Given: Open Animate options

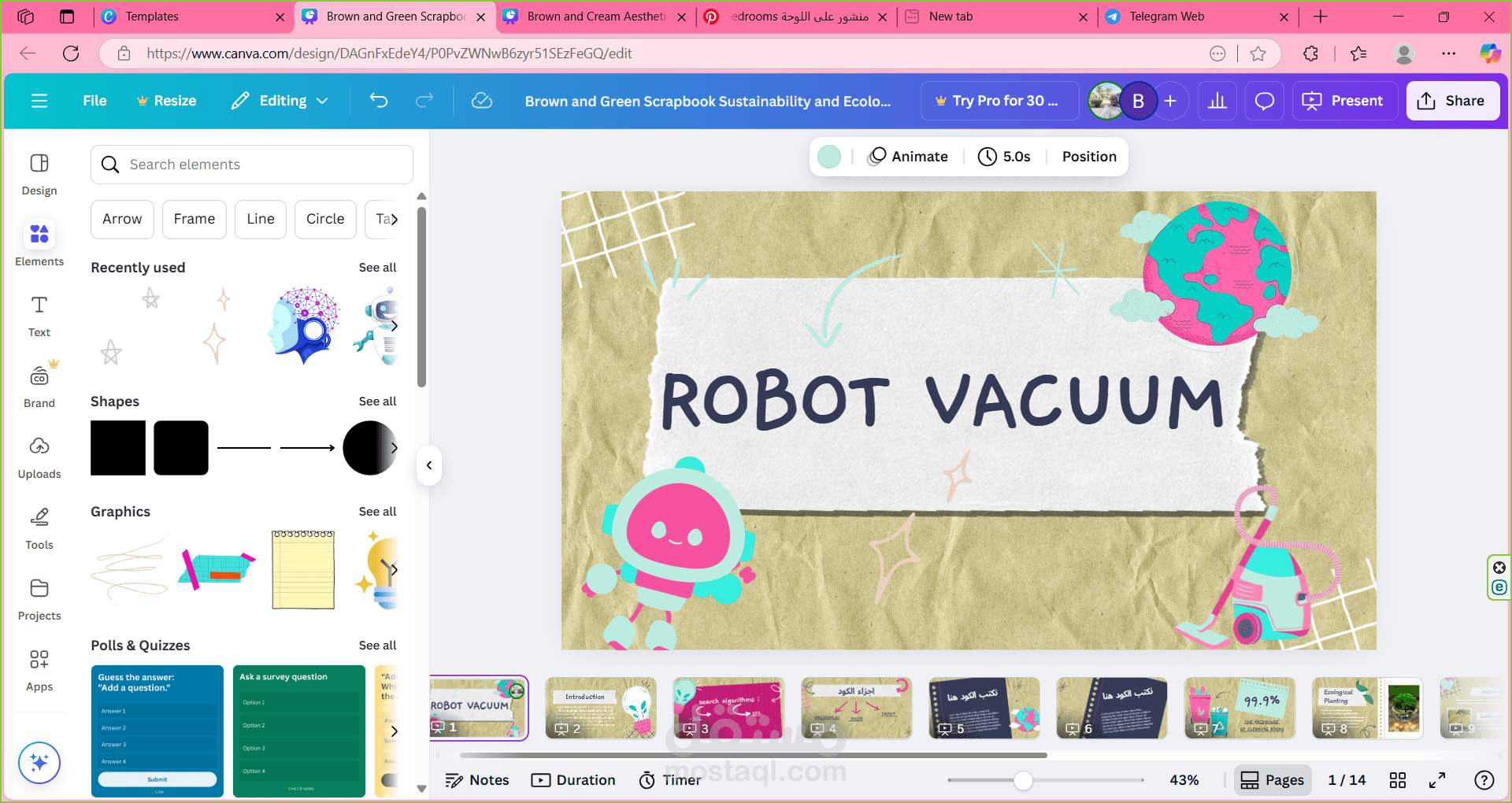Looking at the screenshot, I should (x=908, y=157).
